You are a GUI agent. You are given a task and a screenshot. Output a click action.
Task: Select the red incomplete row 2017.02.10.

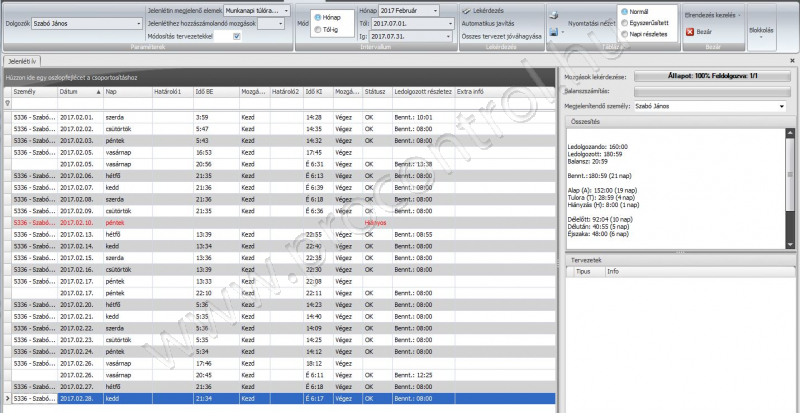tap(280, 223)
